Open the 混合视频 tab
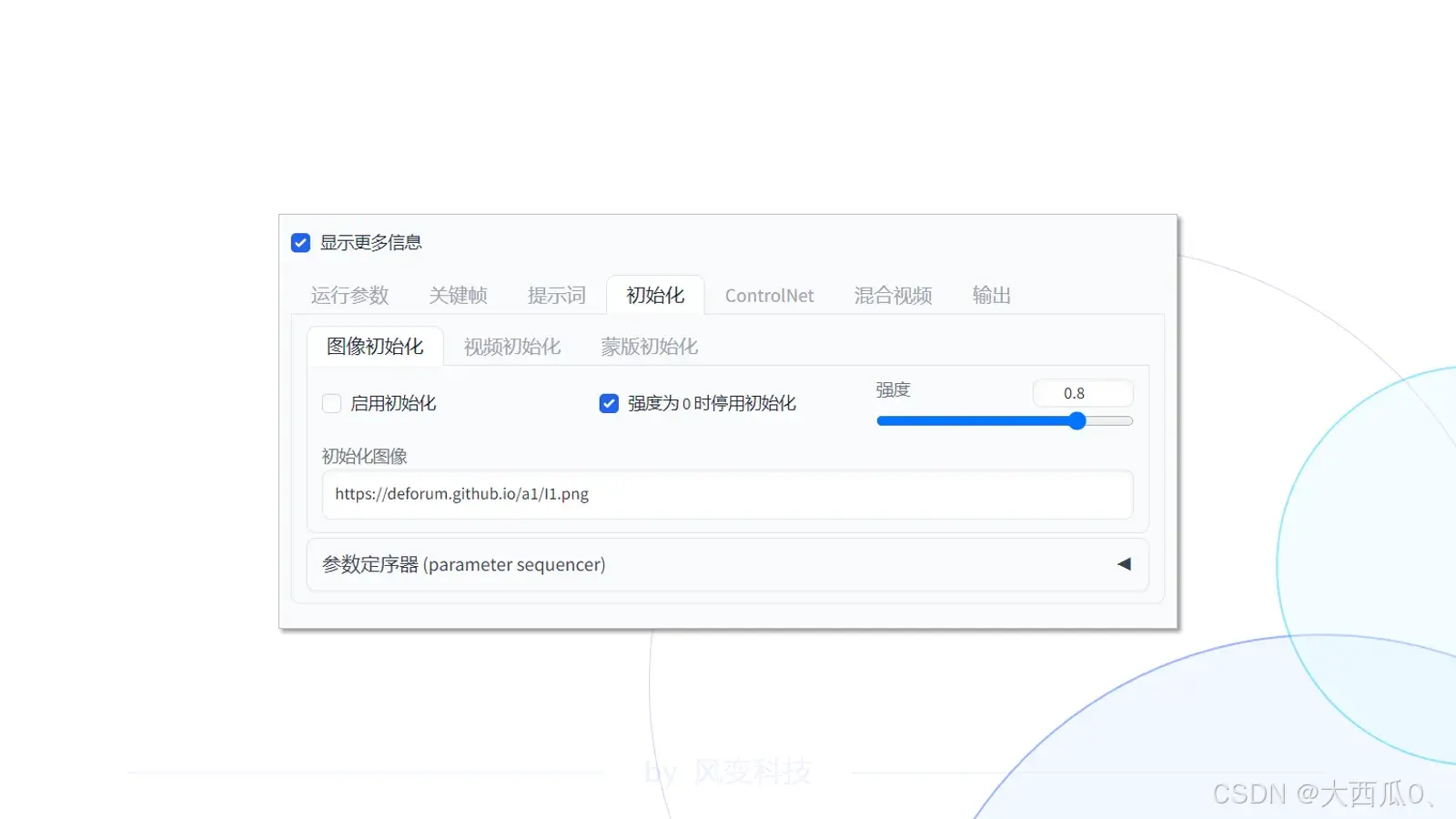 893,296
